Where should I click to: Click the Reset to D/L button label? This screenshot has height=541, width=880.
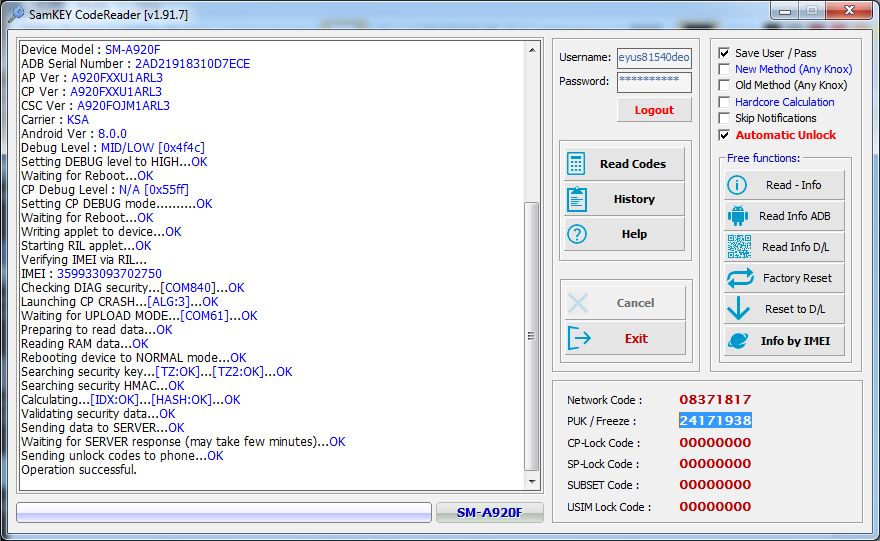(795, 309)
